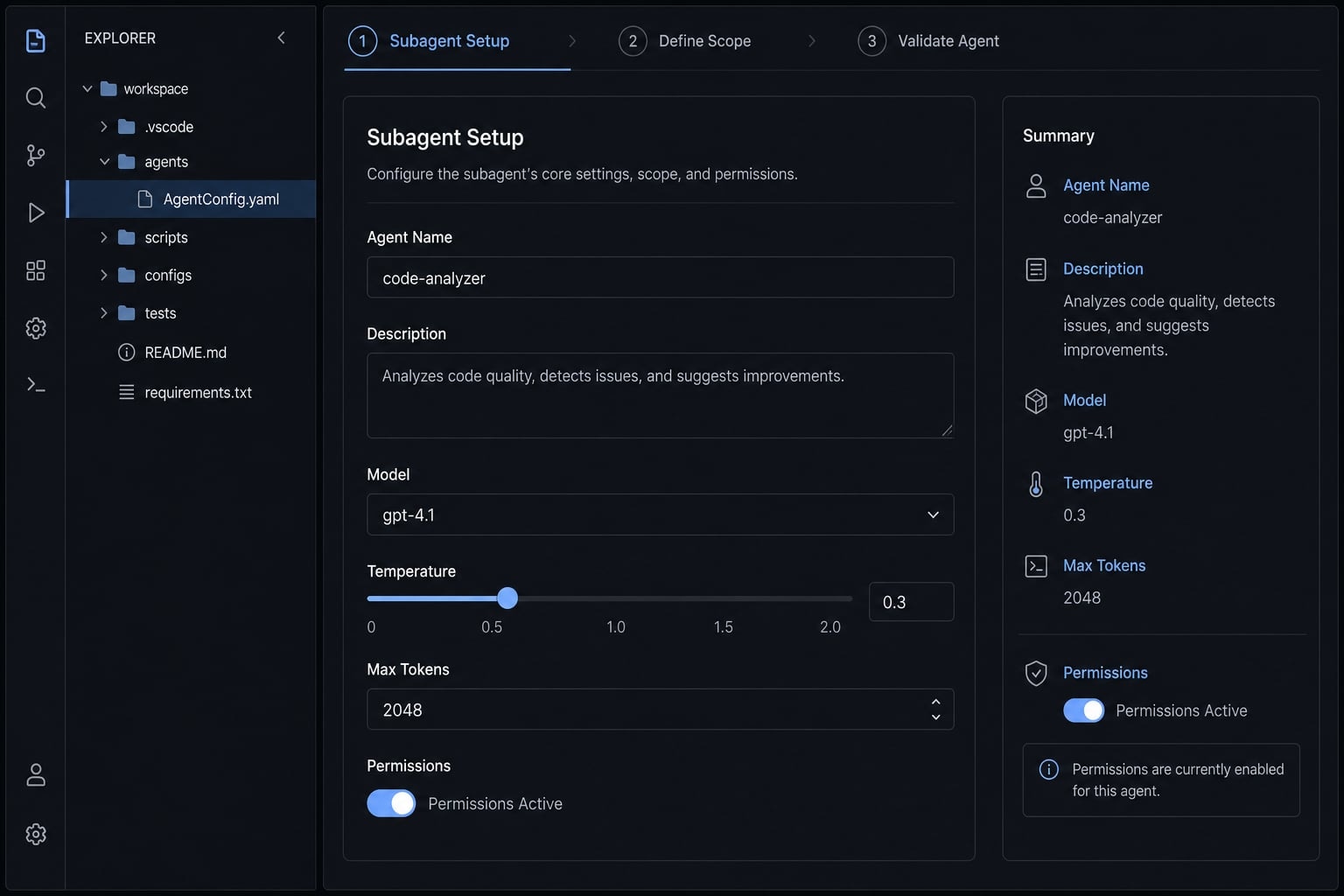This screenshot has width=1344, height=896.
Task: Click the 'gpt-4.1' value in Summary
Action: click(x=1088, y=433)
